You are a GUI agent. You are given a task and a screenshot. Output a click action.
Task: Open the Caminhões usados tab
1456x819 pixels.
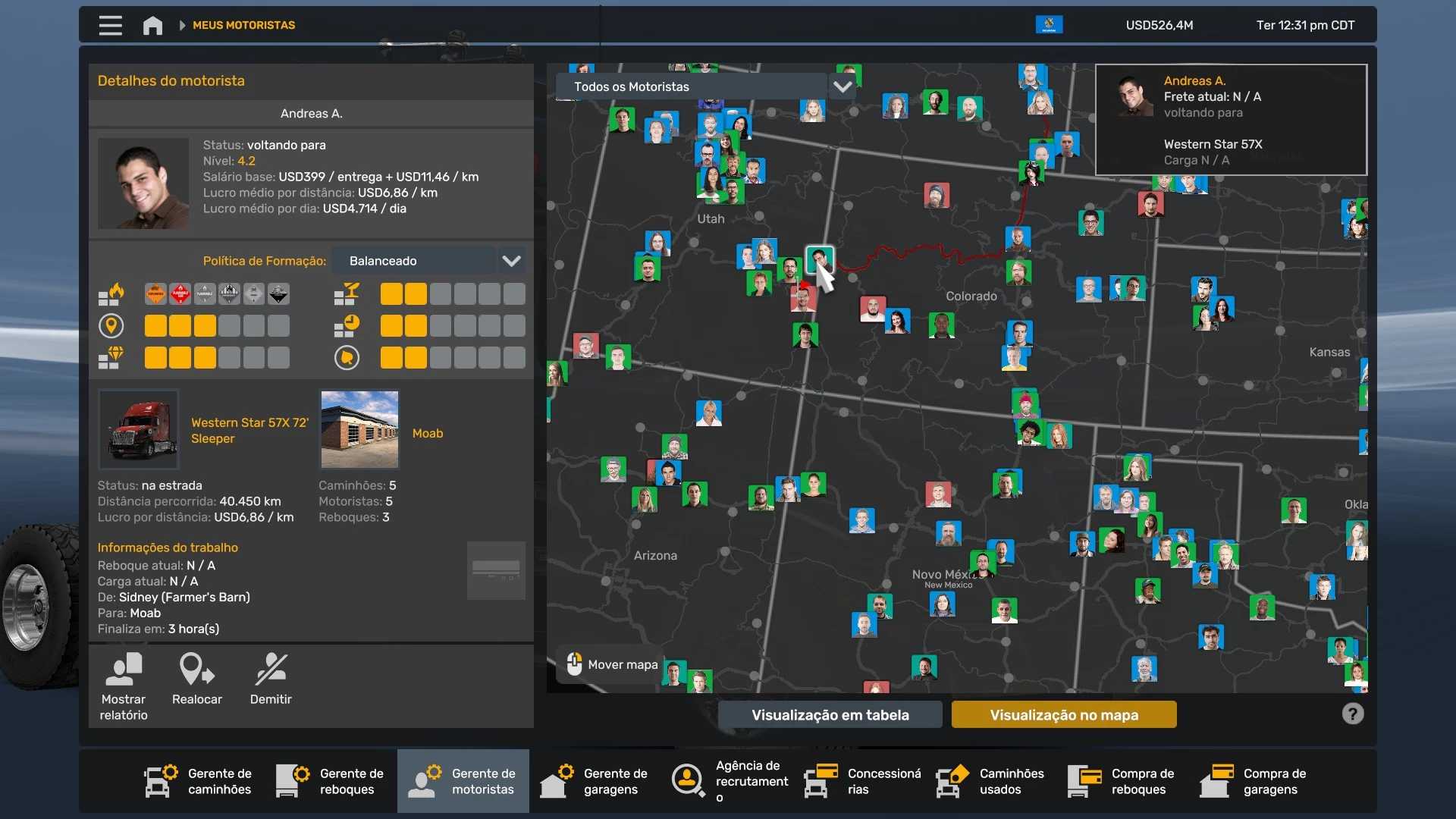990,781
